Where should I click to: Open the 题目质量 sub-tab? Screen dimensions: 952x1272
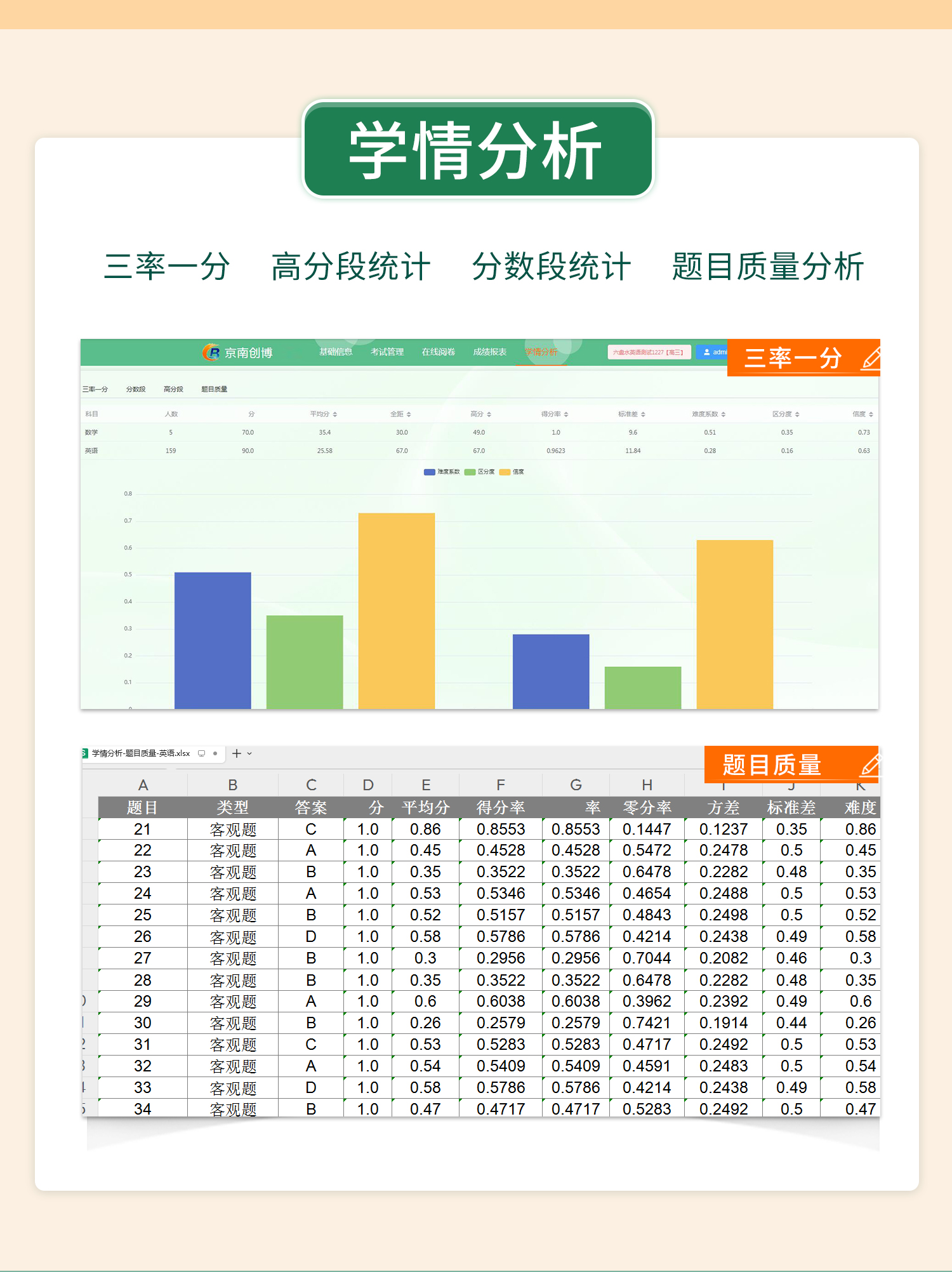tap(214, 389)
